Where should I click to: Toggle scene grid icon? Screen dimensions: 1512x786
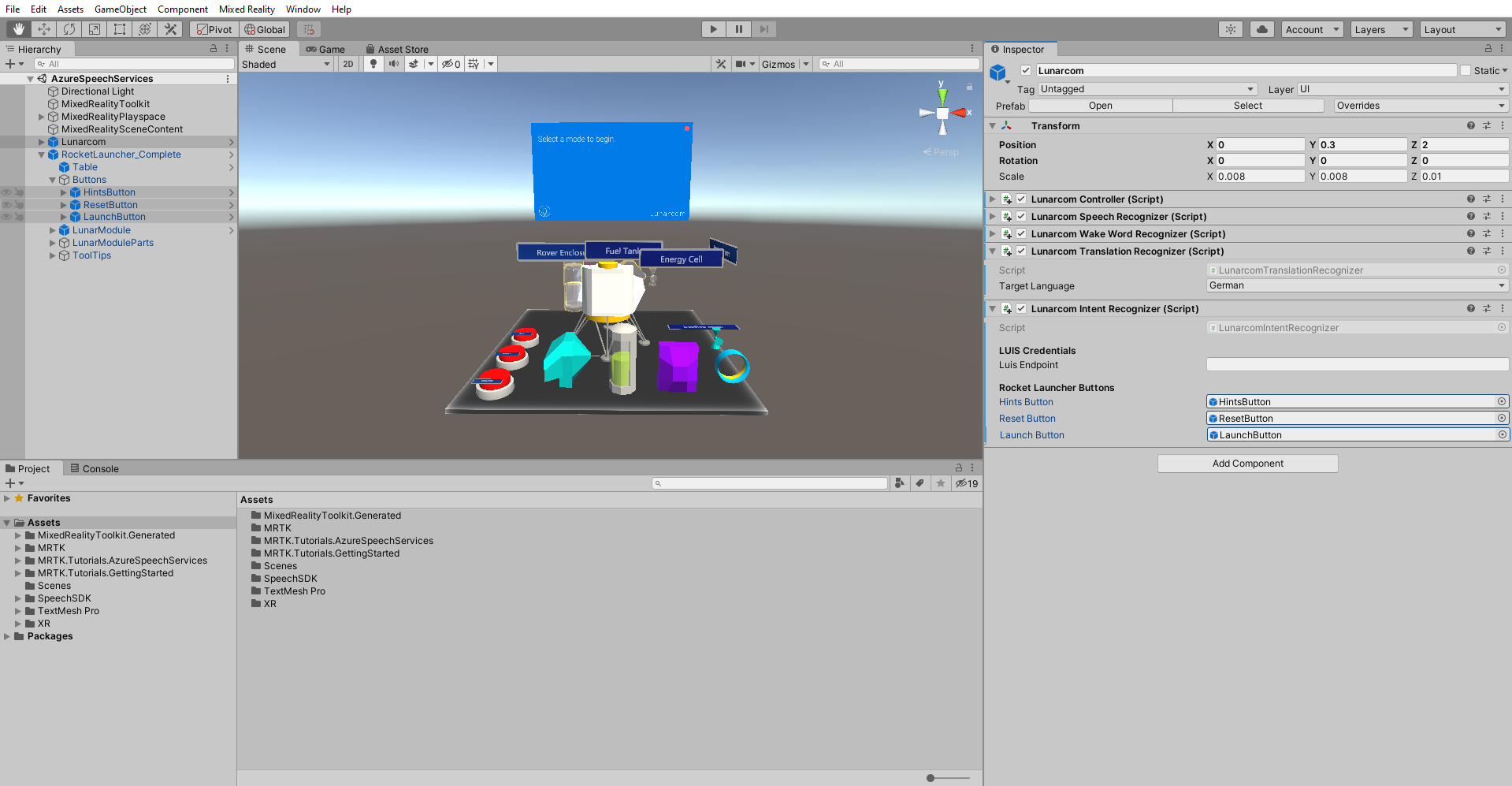click(474, 64)
